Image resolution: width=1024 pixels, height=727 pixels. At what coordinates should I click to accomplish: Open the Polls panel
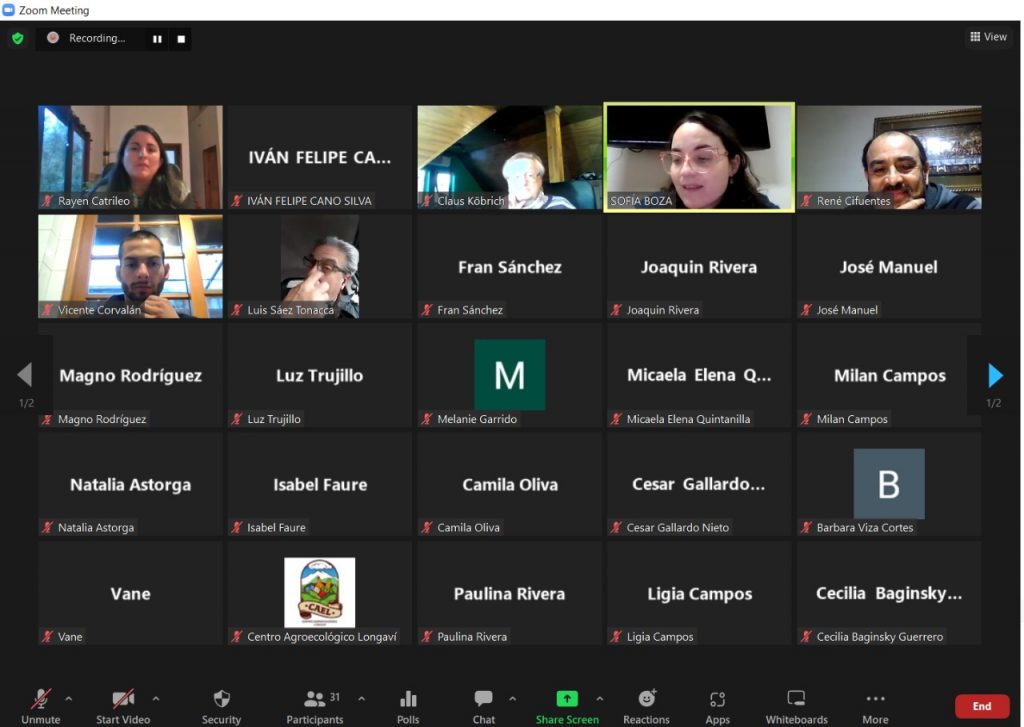coord(408,704)
